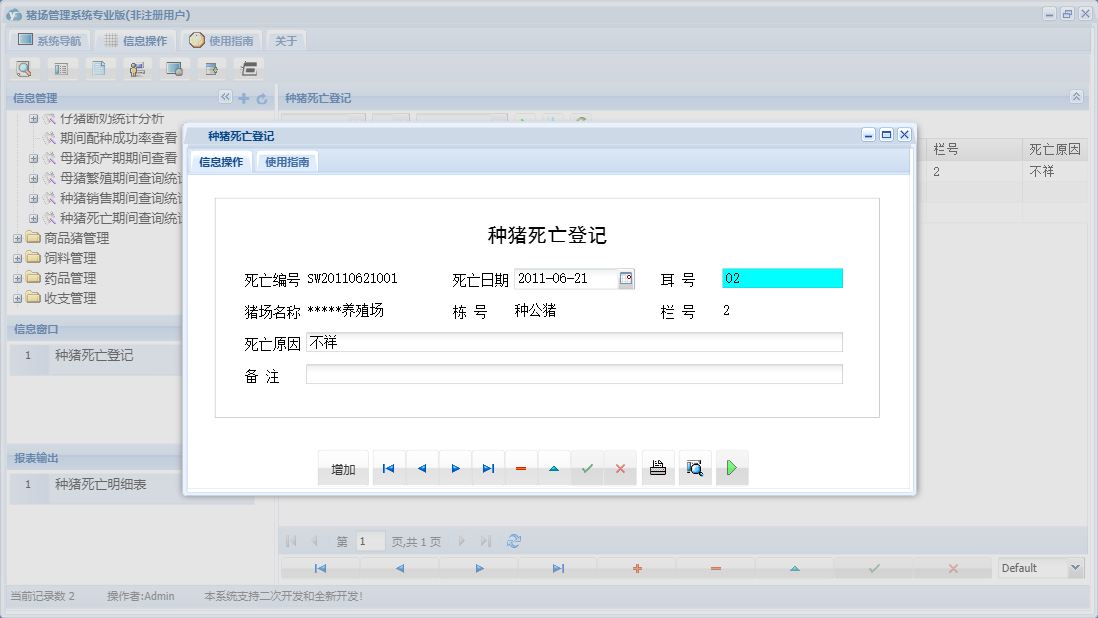Open the 关于 menu
Screen dimensions: 1098x618
pyautogui.click(x=286, y=41)
